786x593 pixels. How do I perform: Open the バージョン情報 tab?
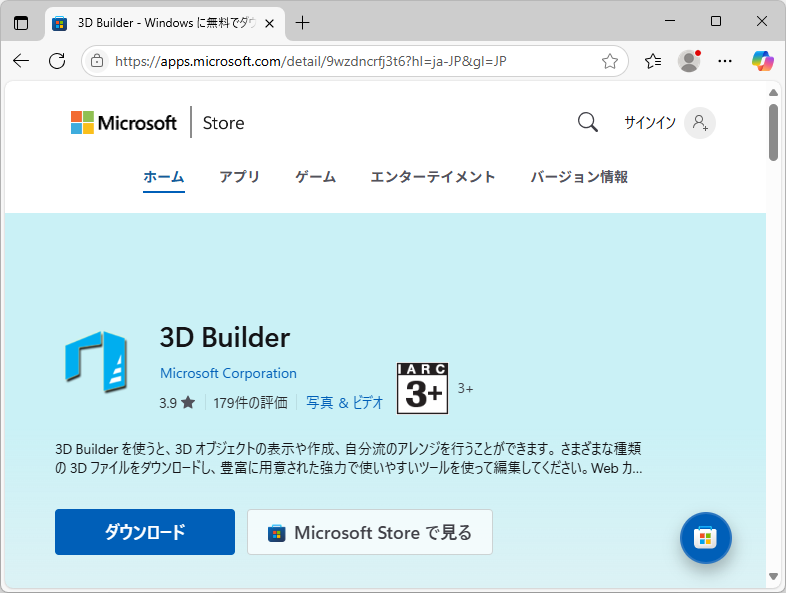(x=579, y=177)
